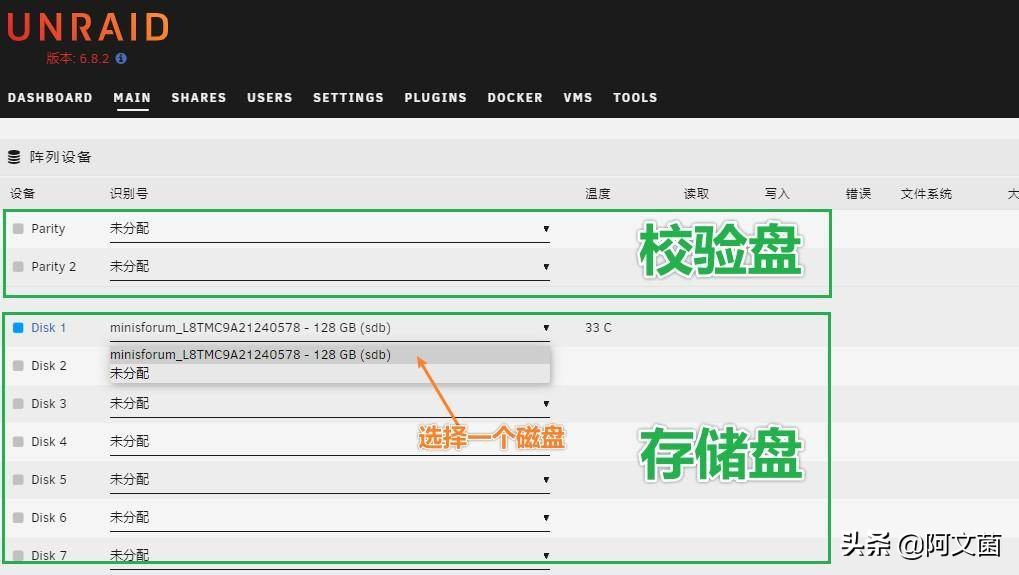1019x575 pixels.
Task: Open the Settings tab
Action: (348, 97)
